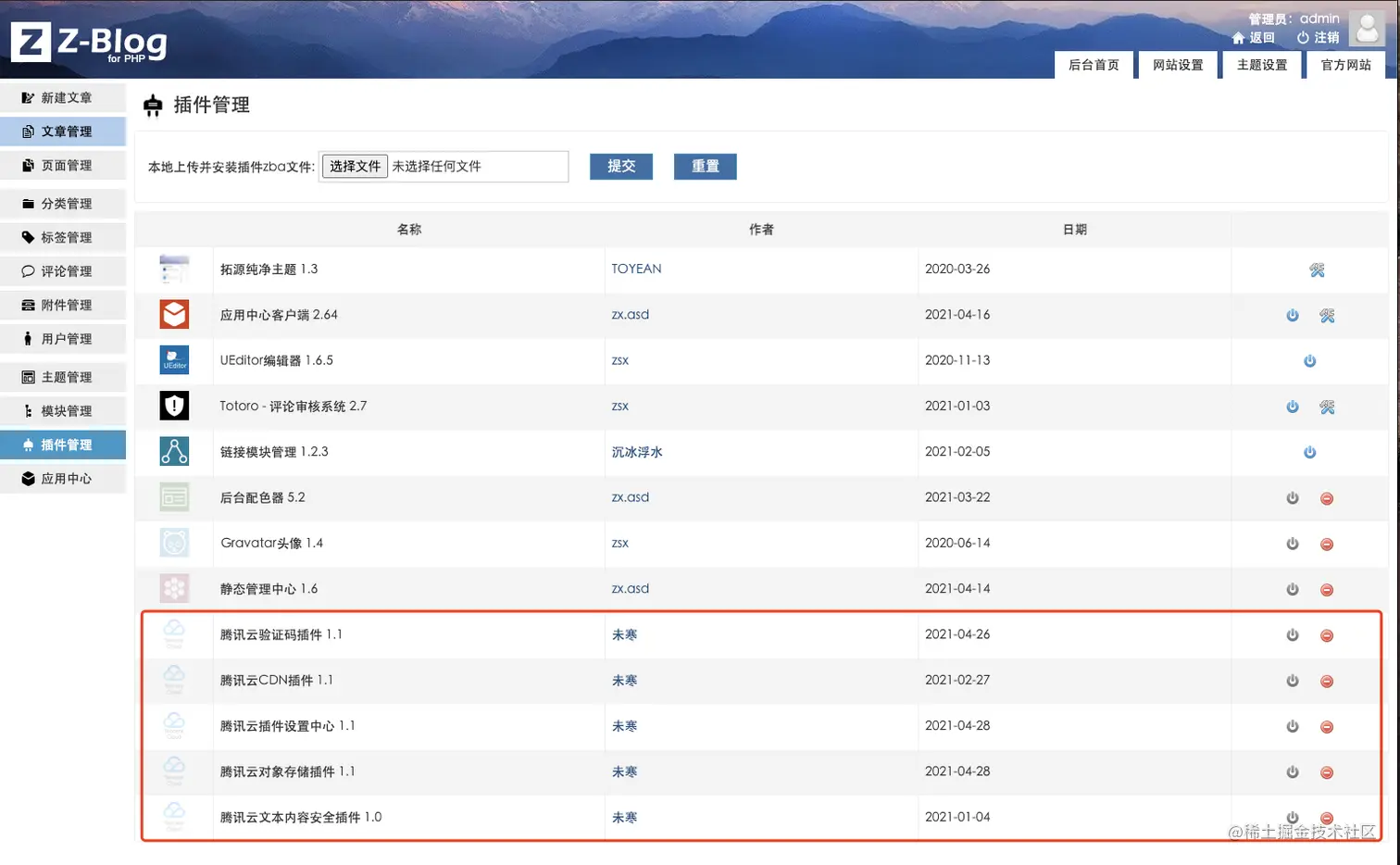Click the 腾讯云CDN插件 cloud logo icon
1400x865 pixels.
click(174, 680)
